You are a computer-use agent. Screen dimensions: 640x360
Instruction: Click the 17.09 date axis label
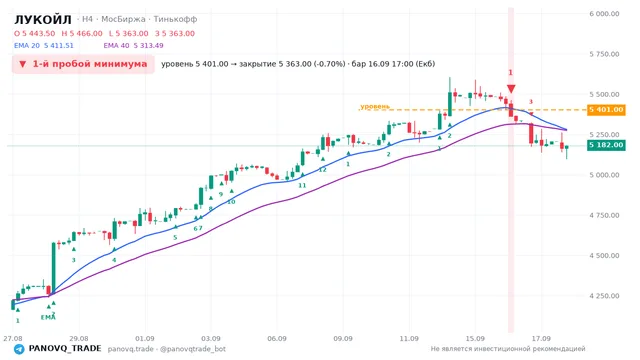[x=541, y=338]
